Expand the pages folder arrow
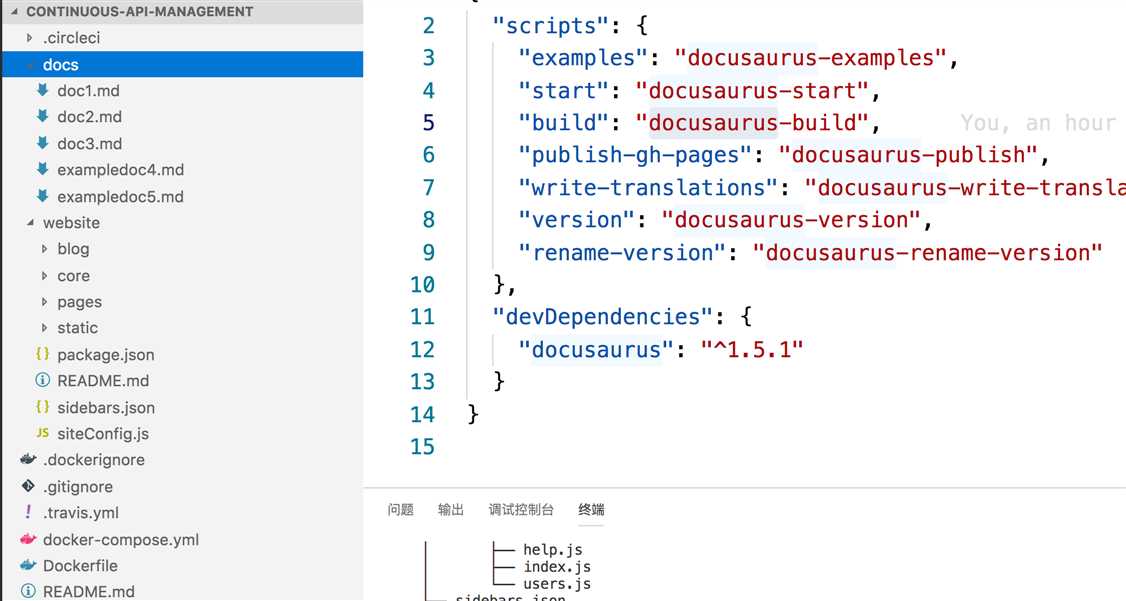The image size is (1126, 601). (x=45, y=302)
